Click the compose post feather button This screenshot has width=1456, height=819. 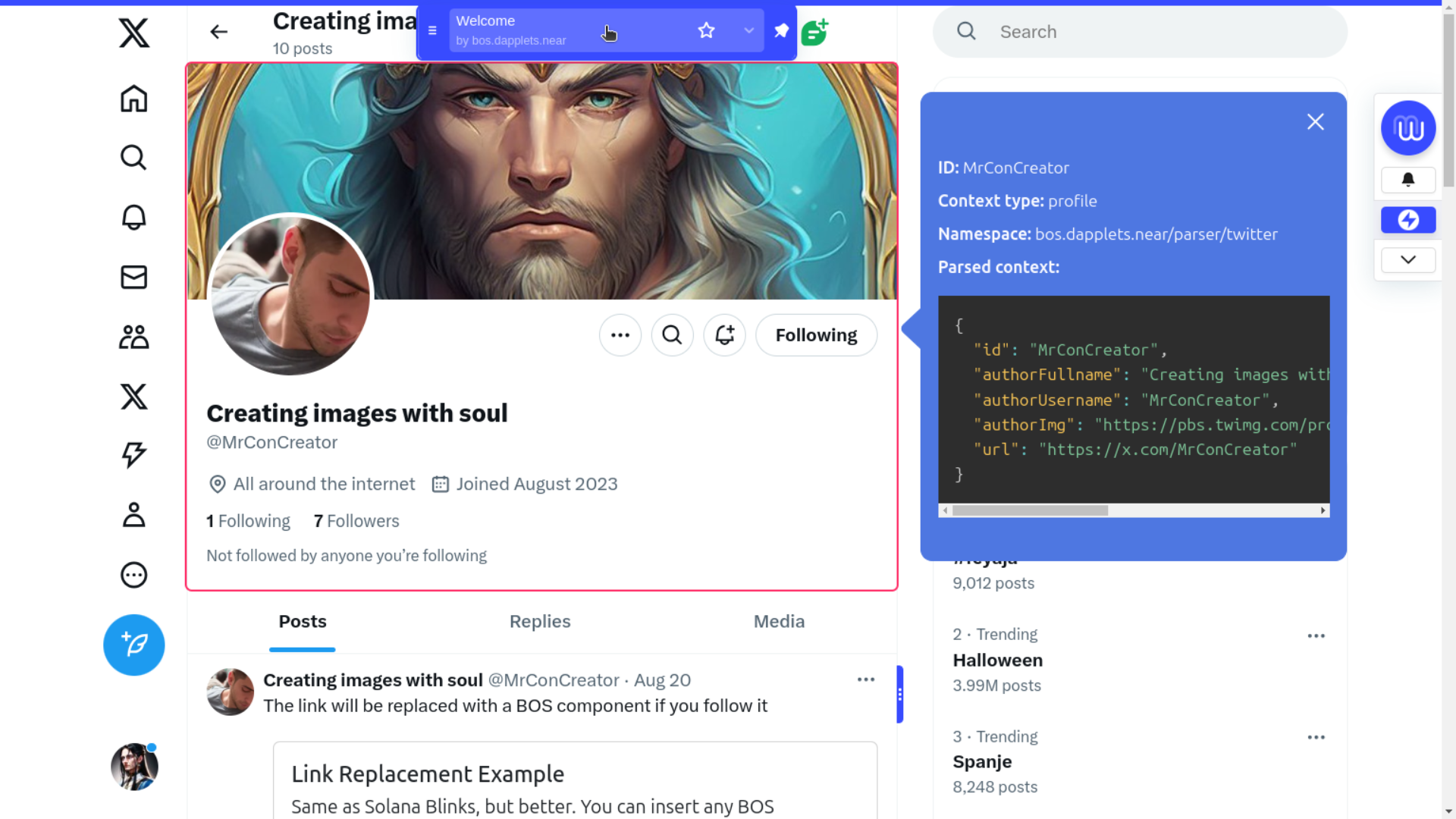(133, 645)
